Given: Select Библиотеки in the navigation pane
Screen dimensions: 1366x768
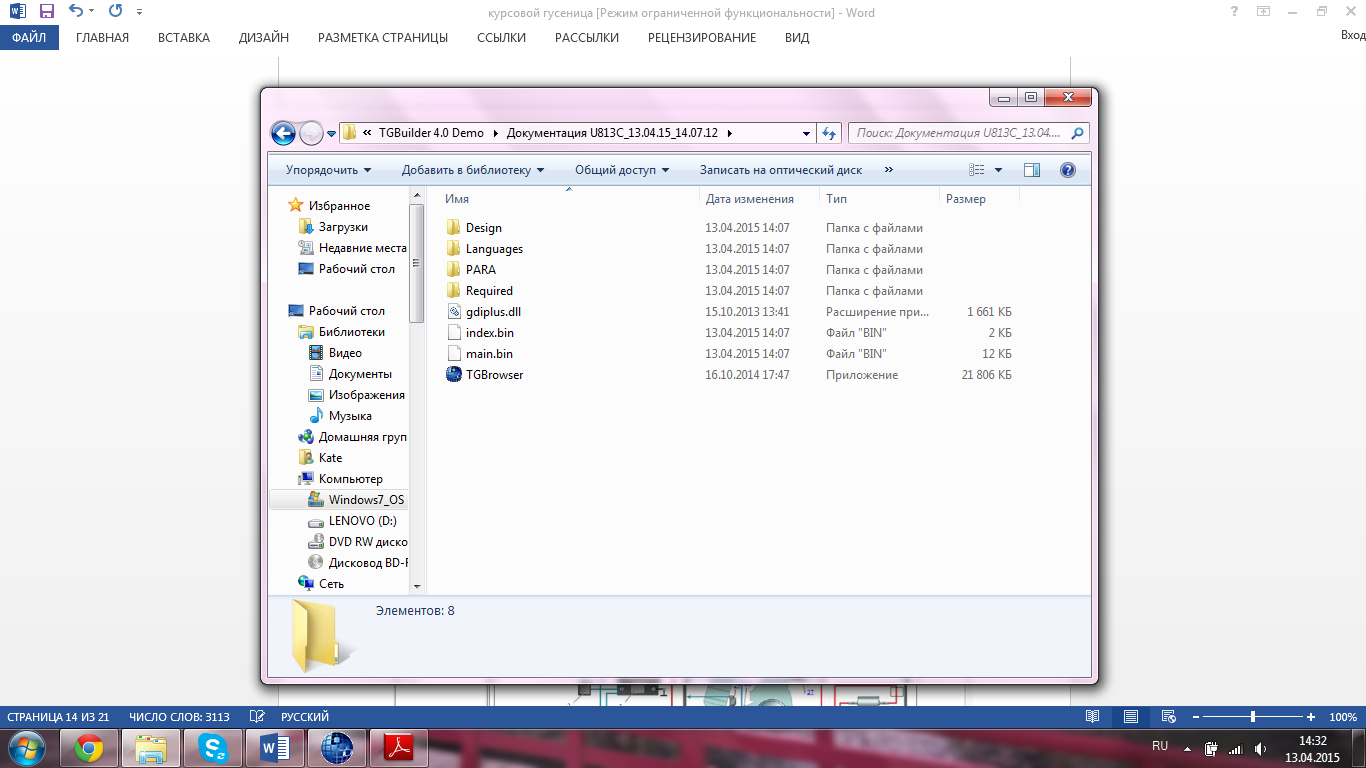Looking at the screenshot, I should tap(351, 332).
